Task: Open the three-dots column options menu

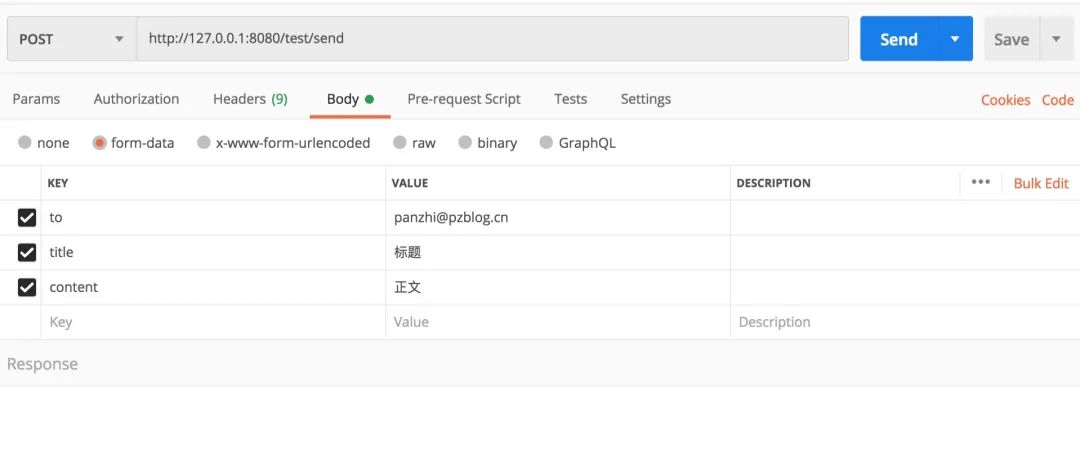Action: tap(980, 182)
